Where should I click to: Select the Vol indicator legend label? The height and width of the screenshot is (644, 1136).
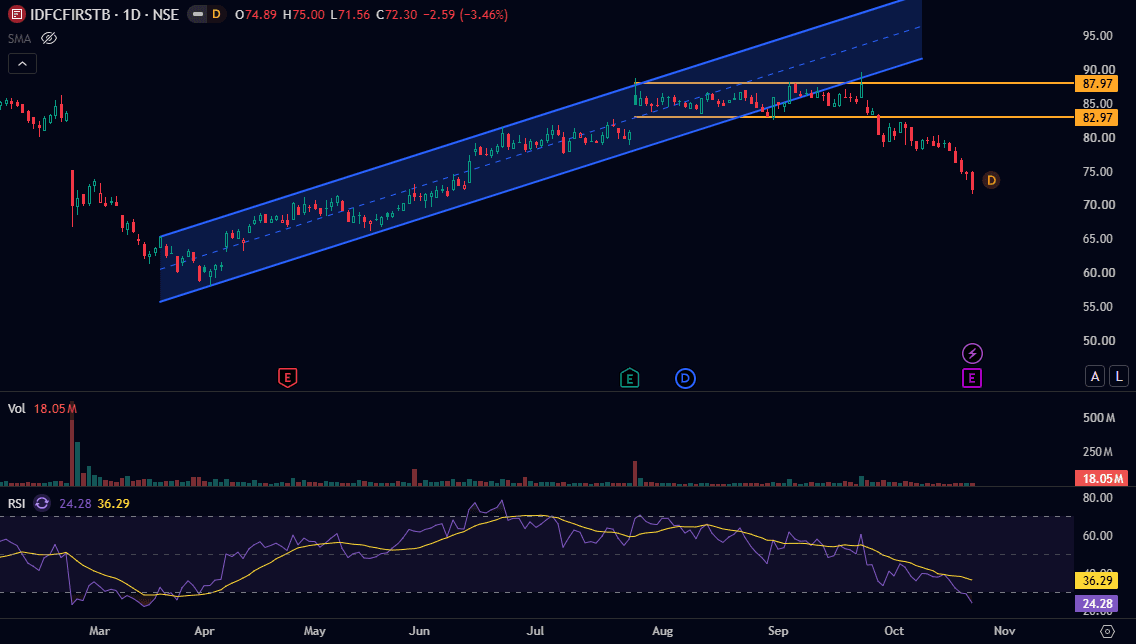[x=17, y=409]
